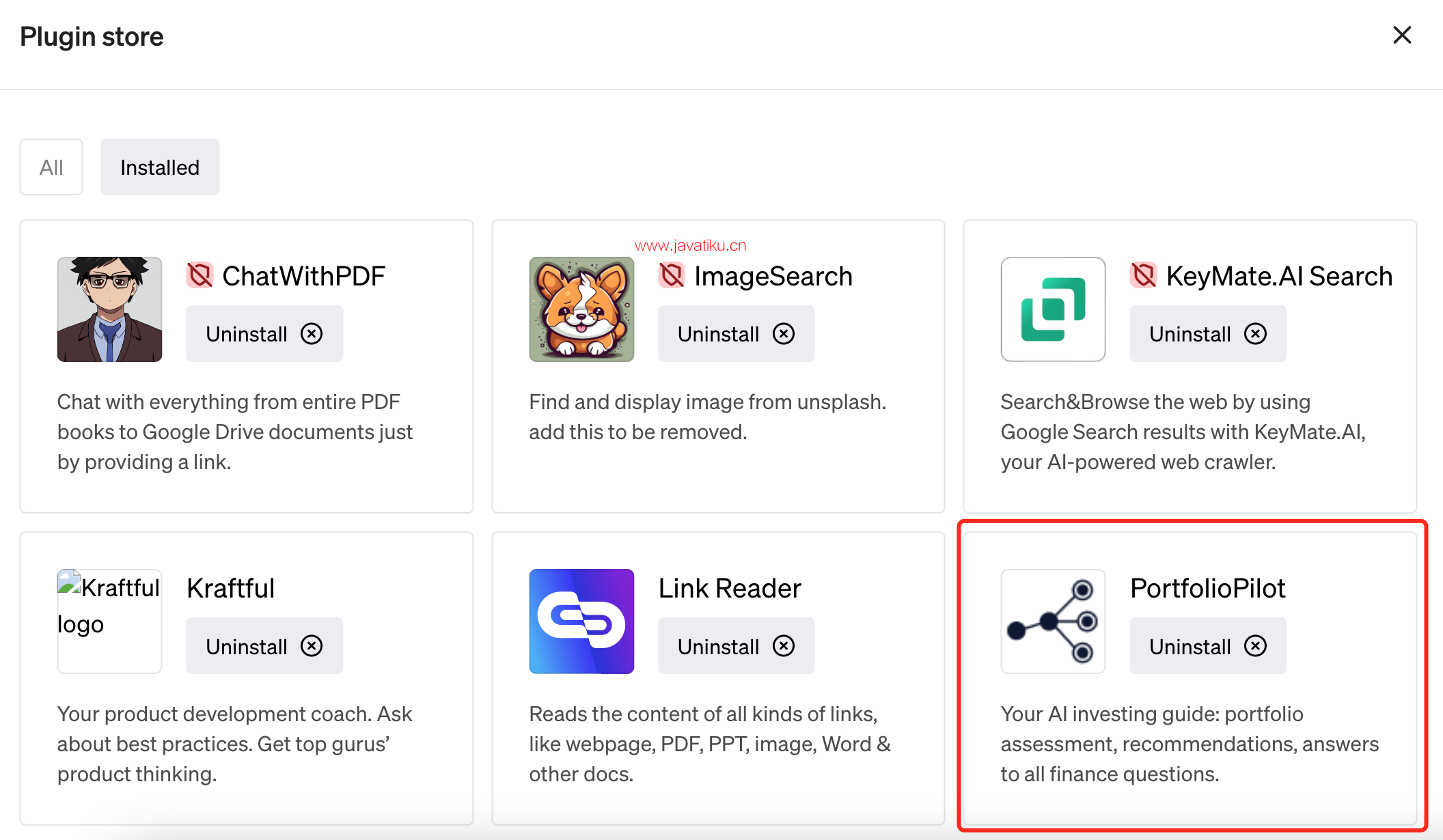Click the Link Reader plugin title
The image size is (1443, 840).
[x=729, y=589]
